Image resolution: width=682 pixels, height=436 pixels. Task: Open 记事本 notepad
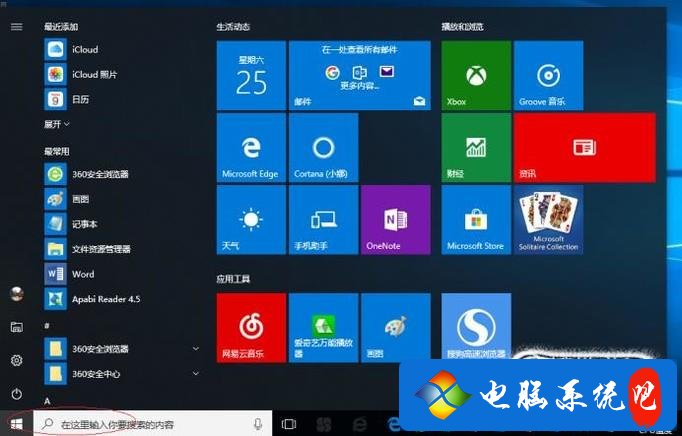tap(122, 225)
